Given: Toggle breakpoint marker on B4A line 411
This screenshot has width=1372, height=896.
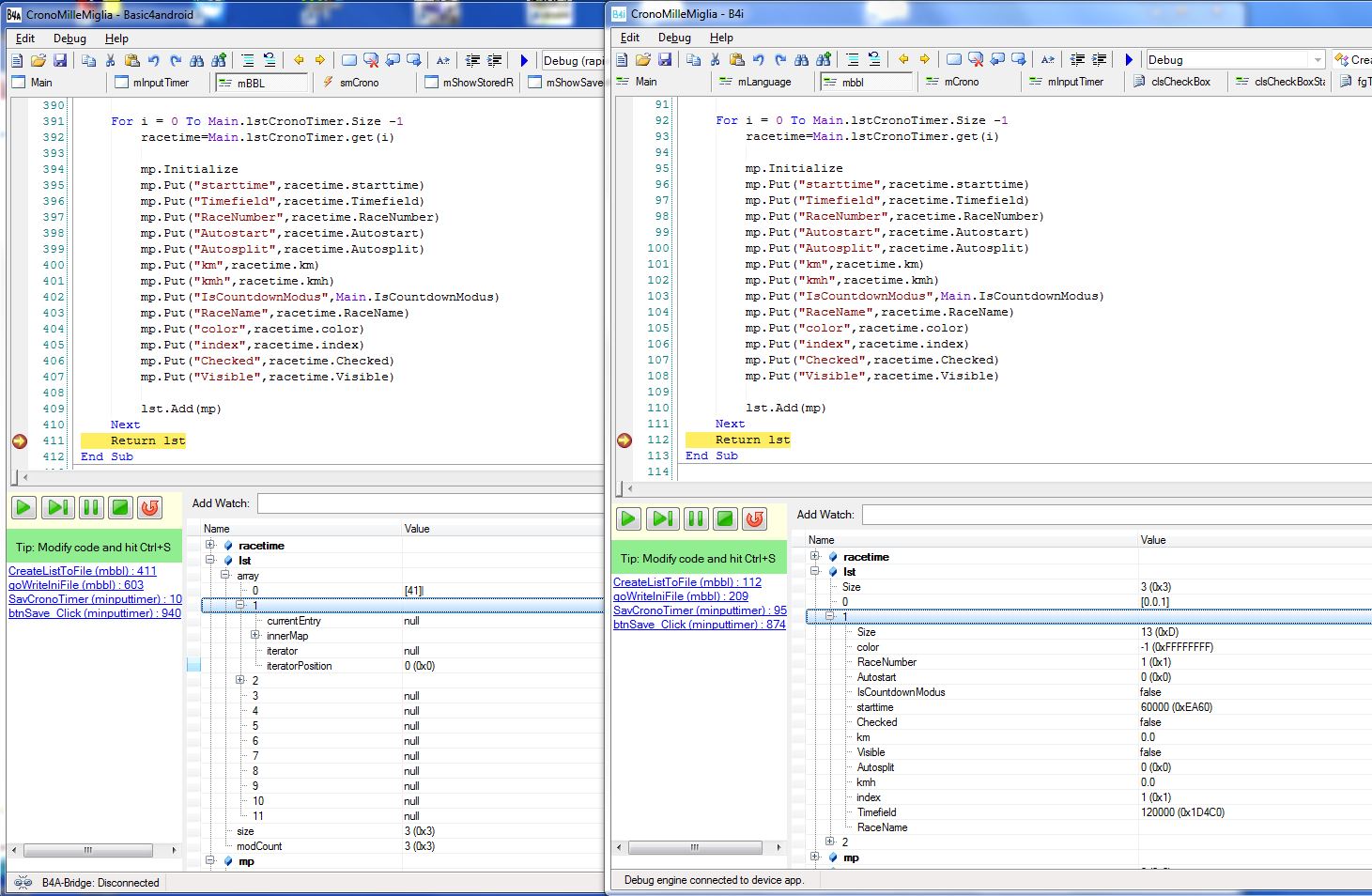Looking at the screenshot, I should coord(20,440).
